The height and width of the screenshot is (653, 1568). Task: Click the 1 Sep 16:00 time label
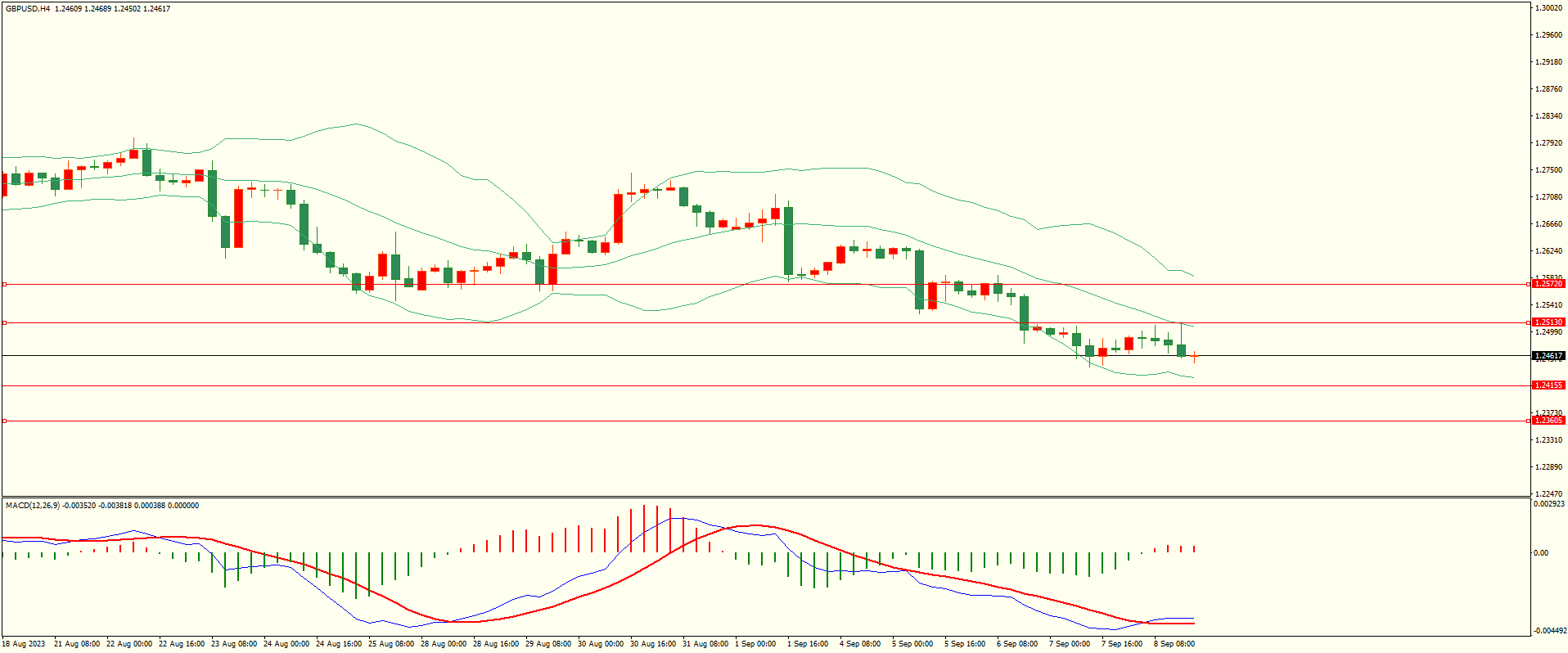click(x=808, y=644)
